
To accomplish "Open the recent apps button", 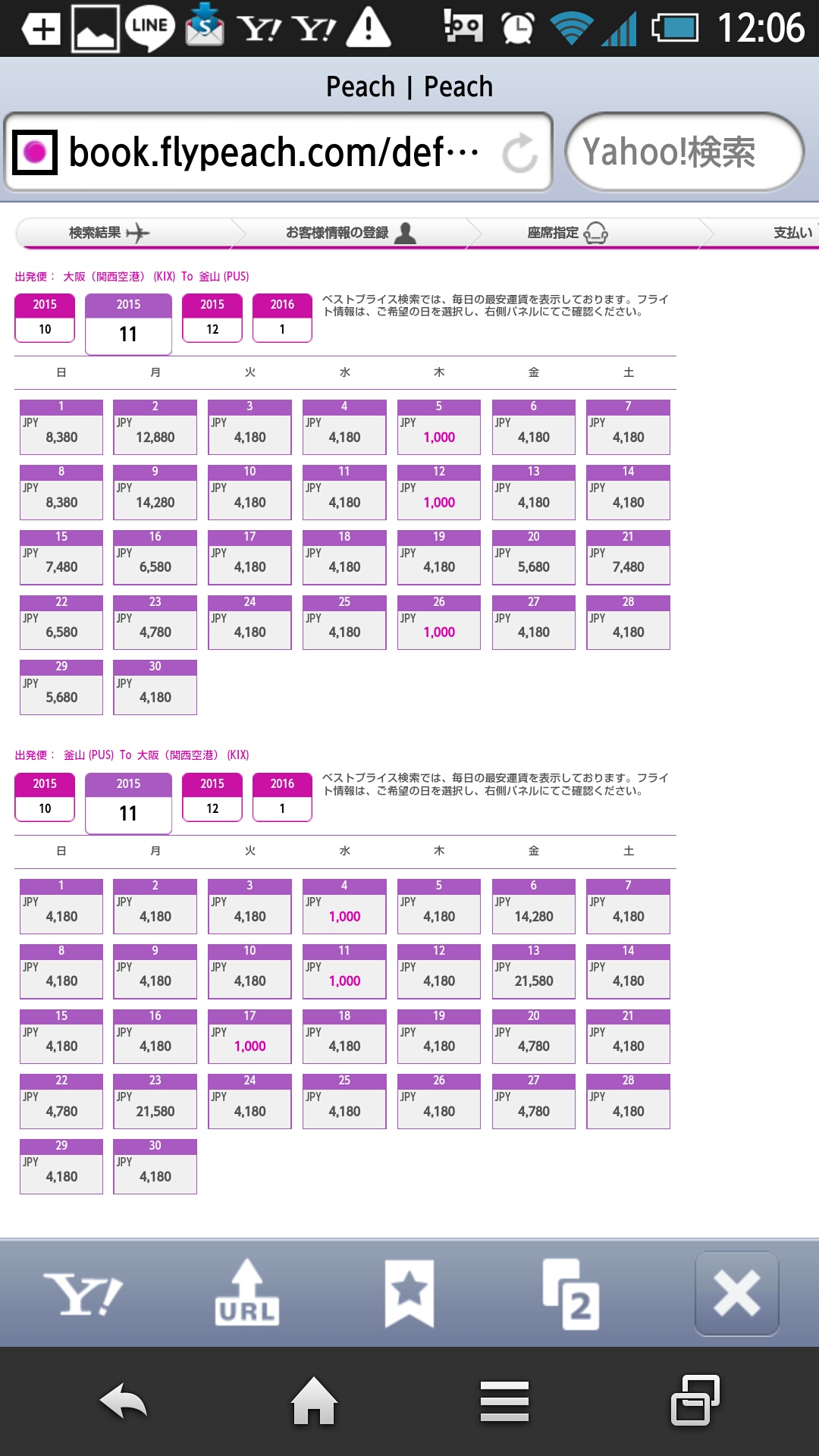I will (x=695, y=1400).
